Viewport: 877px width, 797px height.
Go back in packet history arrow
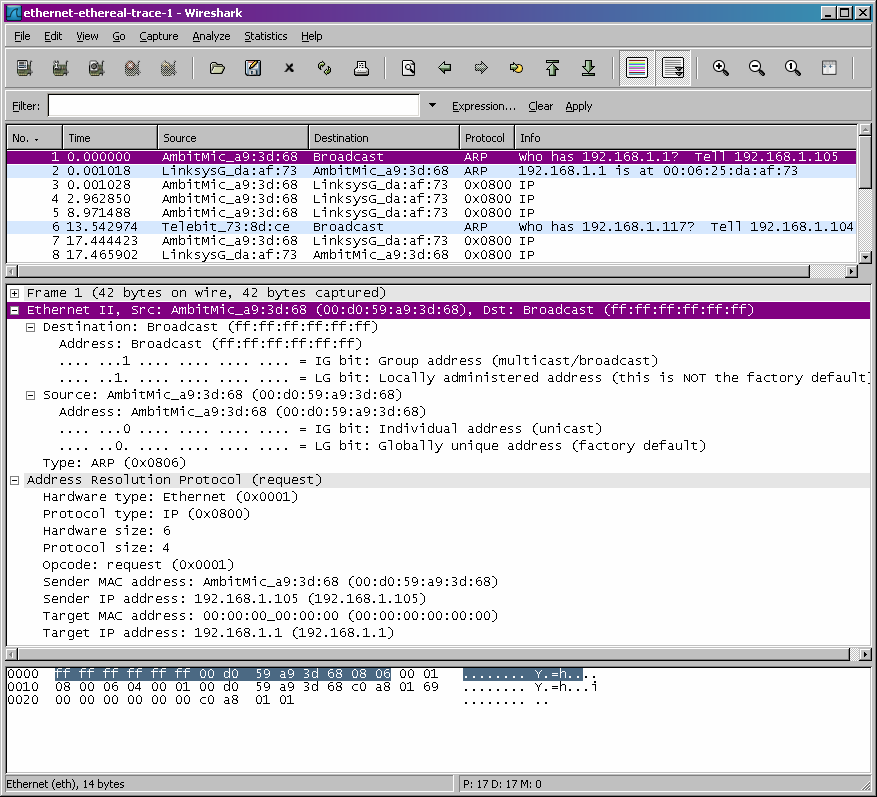[x=445, y=68]
